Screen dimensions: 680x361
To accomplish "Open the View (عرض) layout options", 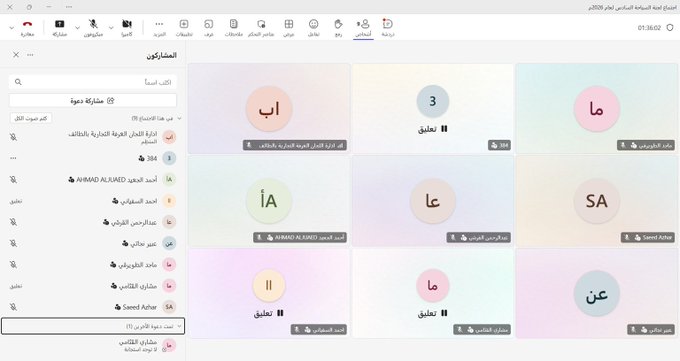I will pos(289,27).
